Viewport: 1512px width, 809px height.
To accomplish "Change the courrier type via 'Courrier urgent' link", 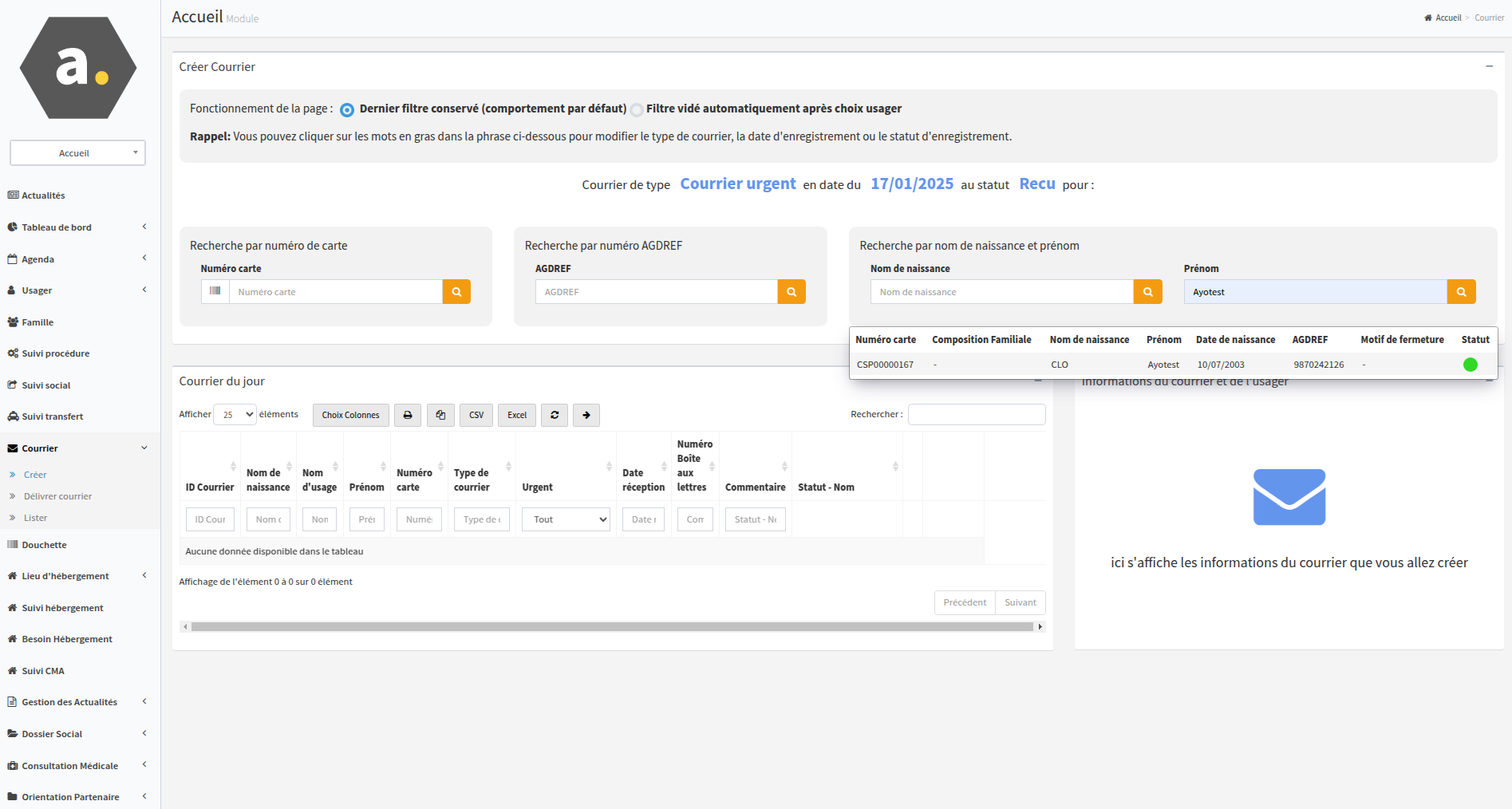I will [x=737, y=184].
